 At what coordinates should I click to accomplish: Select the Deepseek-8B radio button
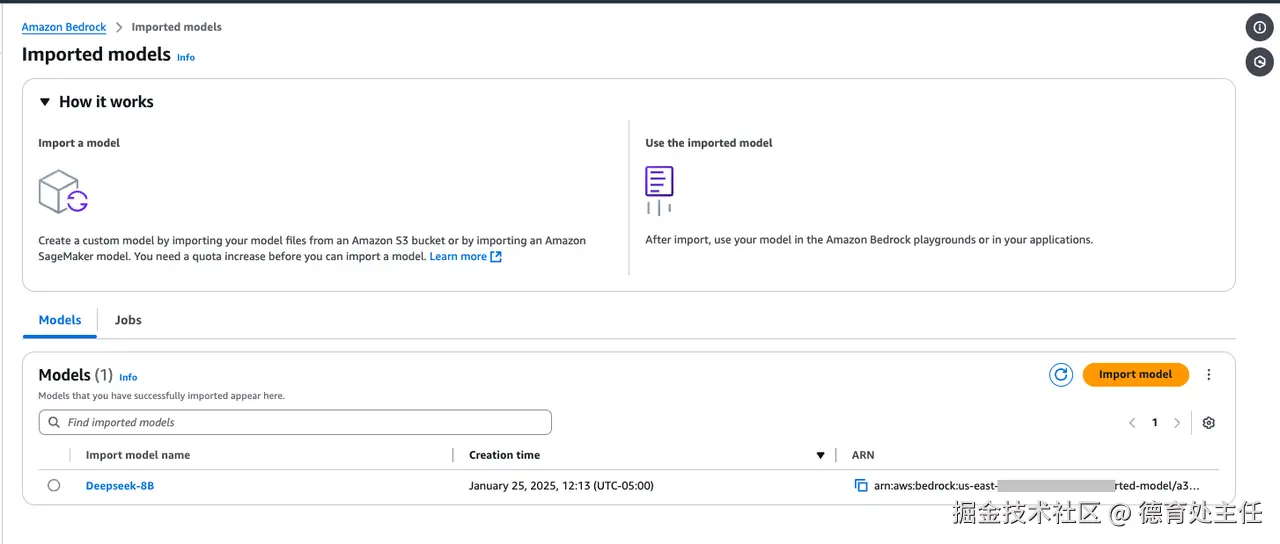54,486
